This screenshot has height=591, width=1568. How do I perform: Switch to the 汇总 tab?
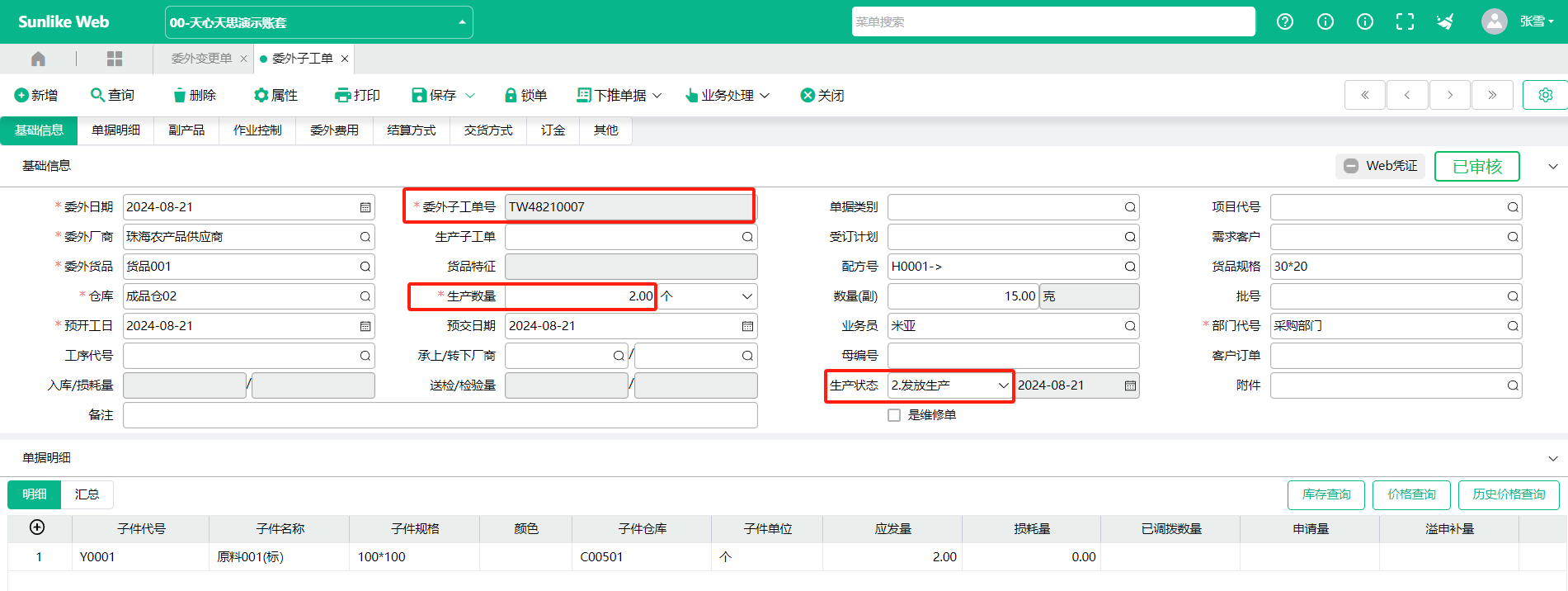pos(87,494)
